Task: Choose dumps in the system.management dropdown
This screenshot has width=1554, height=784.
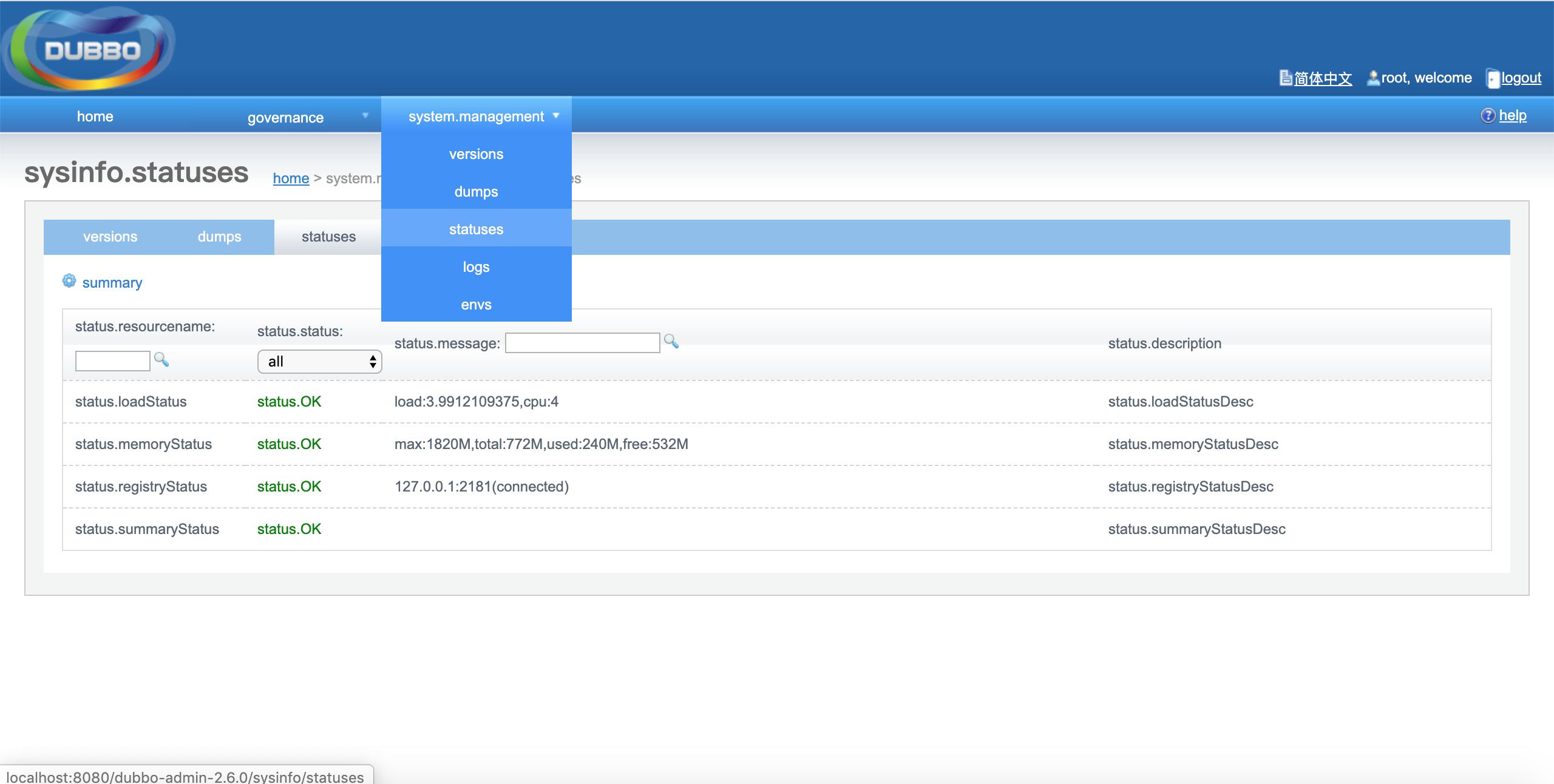Action: [x=476, y=192]
